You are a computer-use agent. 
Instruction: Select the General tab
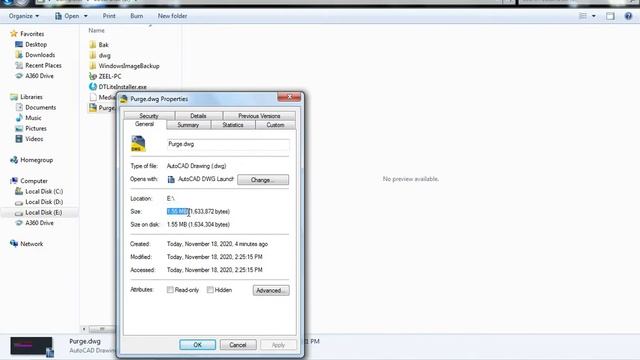[144, 124]
